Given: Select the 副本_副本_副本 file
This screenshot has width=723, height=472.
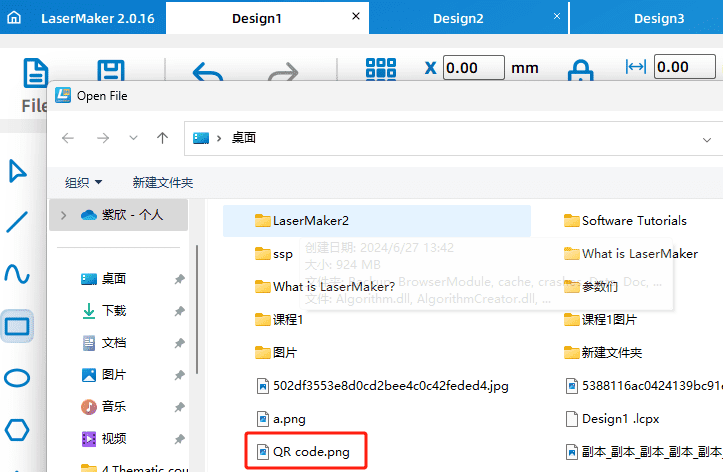Looking at the screenshot, I should click(x=644, y=452).
